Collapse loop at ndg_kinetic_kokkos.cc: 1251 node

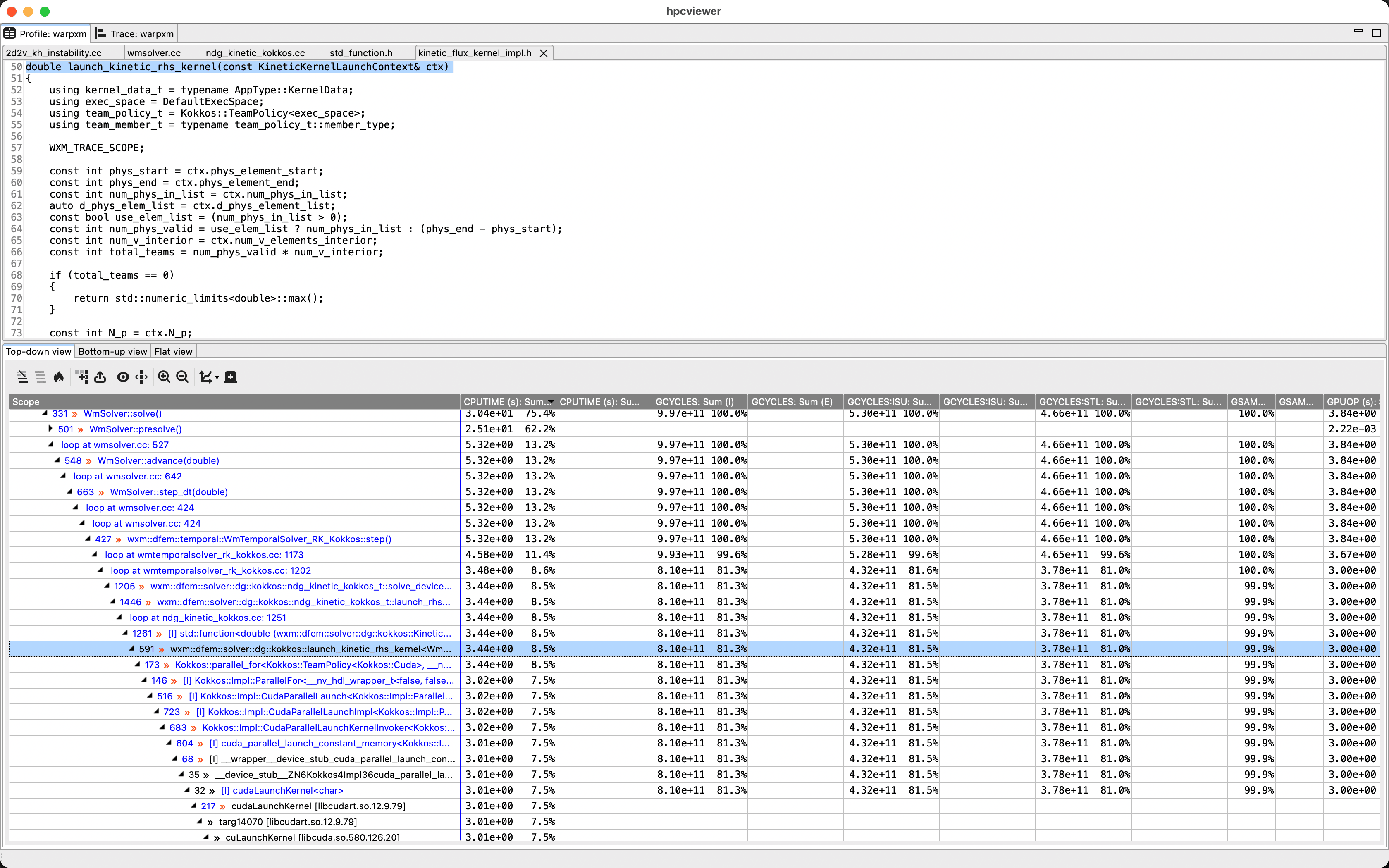coord(119,618)
